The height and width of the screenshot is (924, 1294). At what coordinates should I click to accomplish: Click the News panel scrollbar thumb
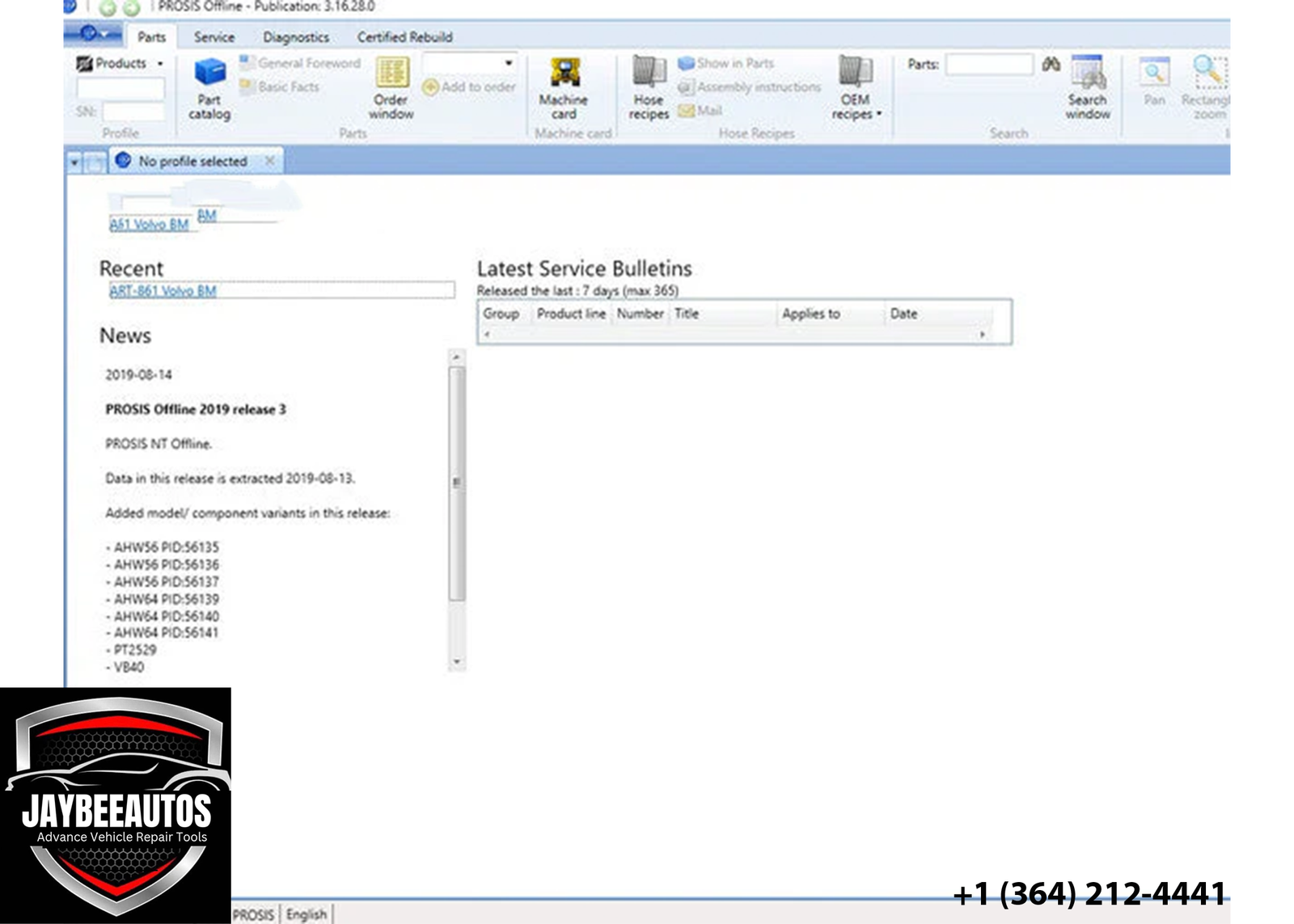(457, 483)
